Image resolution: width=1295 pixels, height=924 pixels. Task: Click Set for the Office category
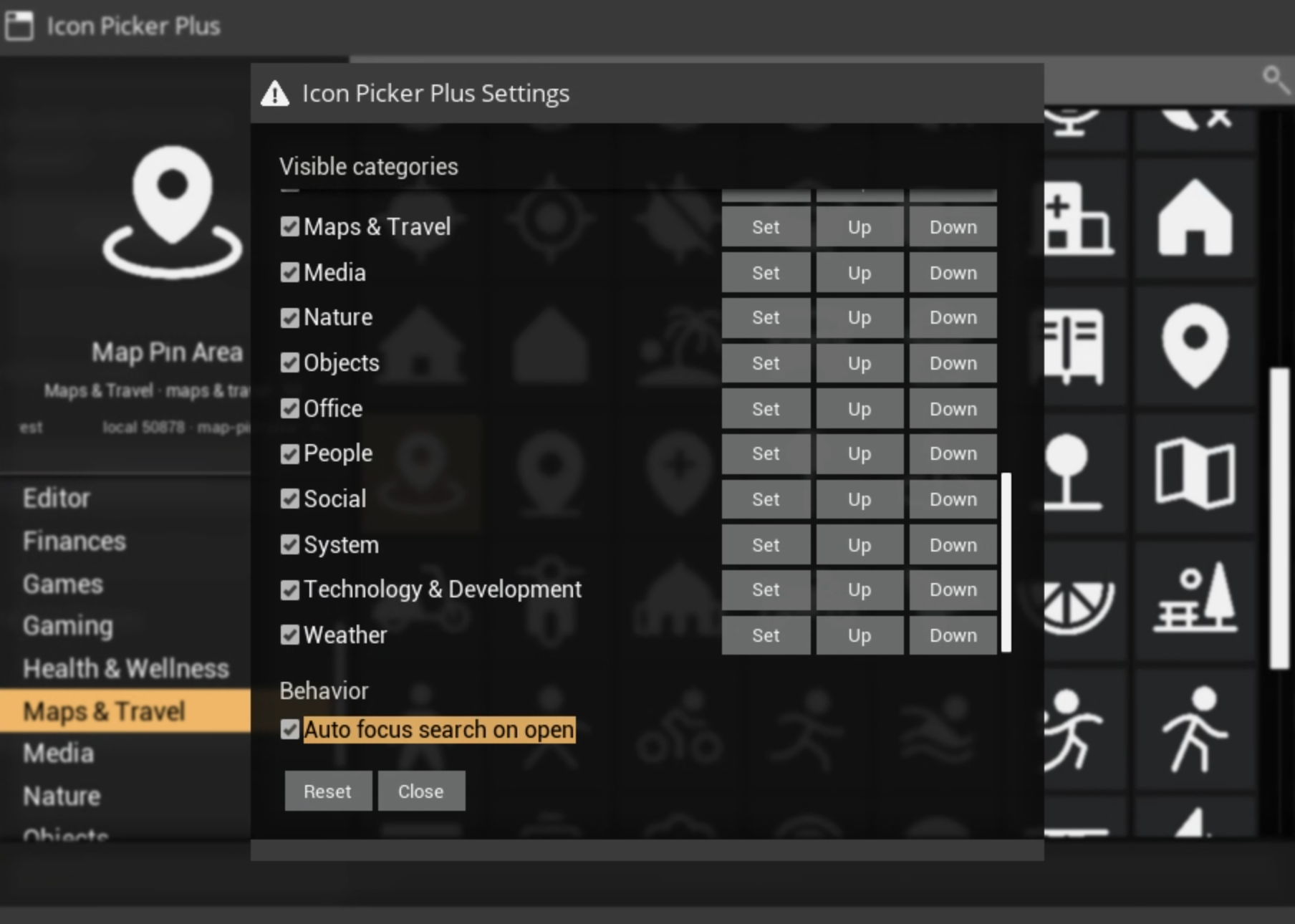coord(766,408)
